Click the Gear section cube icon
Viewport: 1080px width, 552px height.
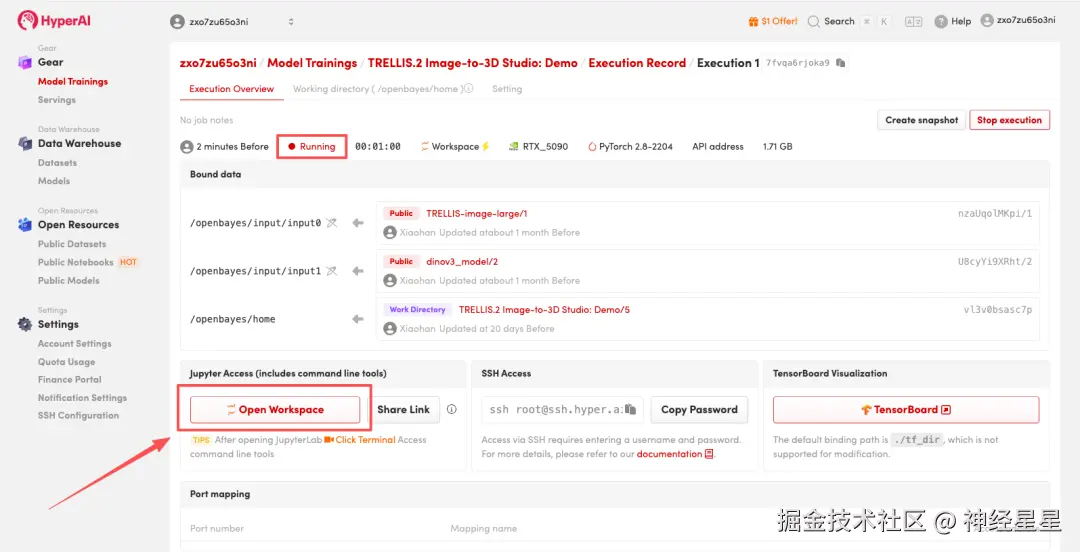pos(25,63)
